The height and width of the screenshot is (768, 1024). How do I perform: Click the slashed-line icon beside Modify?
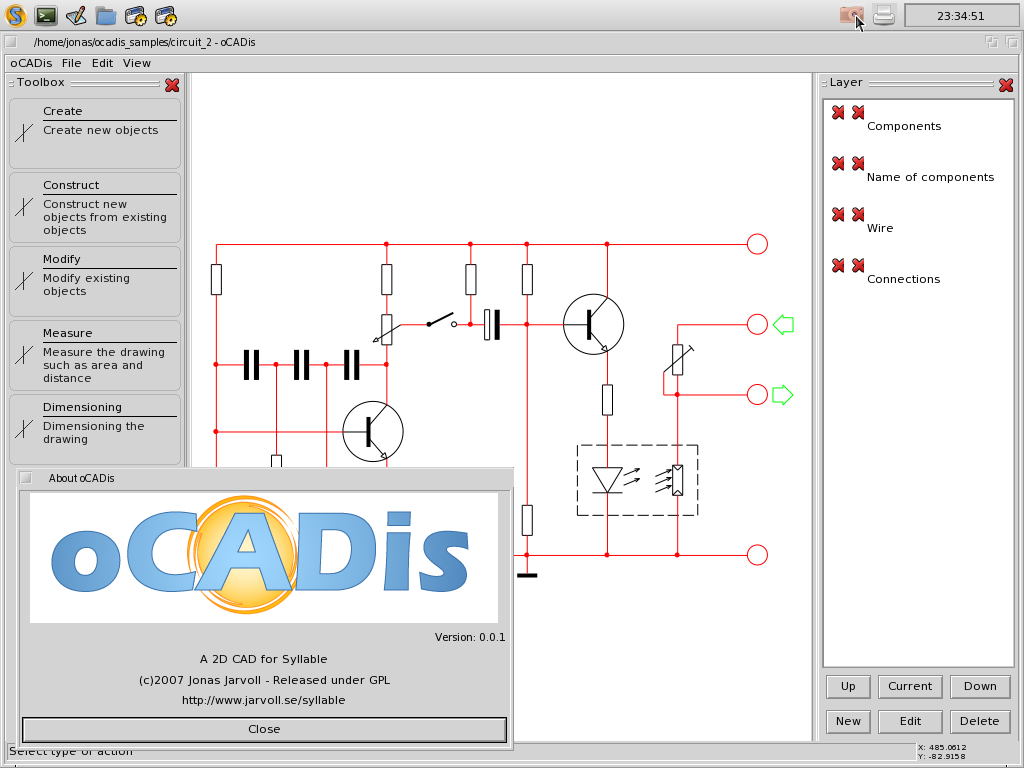(24, 281)
